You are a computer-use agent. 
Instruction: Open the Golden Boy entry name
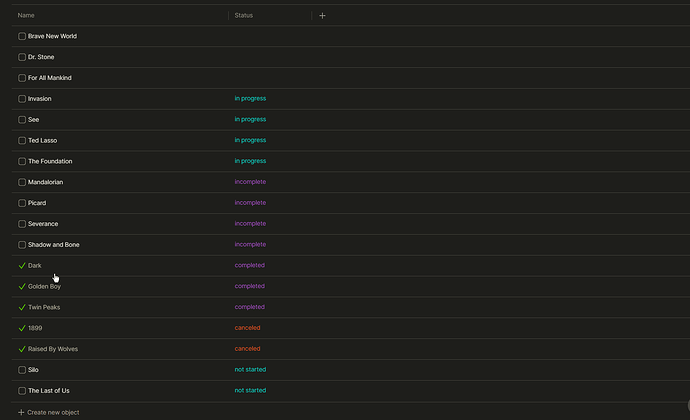click(x=44, y=287)
